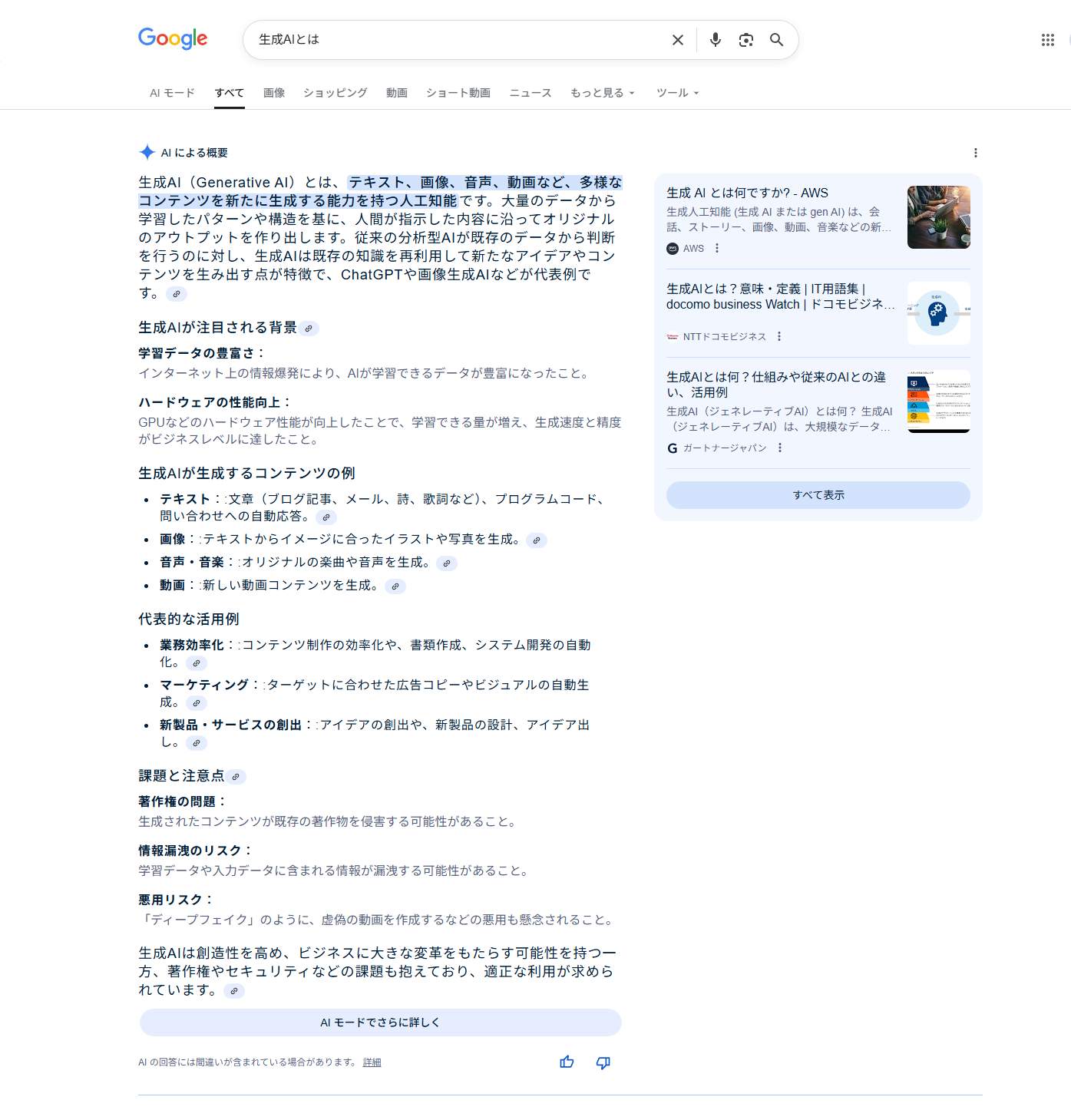The height and width of the screenshot is (1120, 1071).
Task: Open 生成AIとは何？仕組みや従来のAIとの違い result
Action: (776, 385)
